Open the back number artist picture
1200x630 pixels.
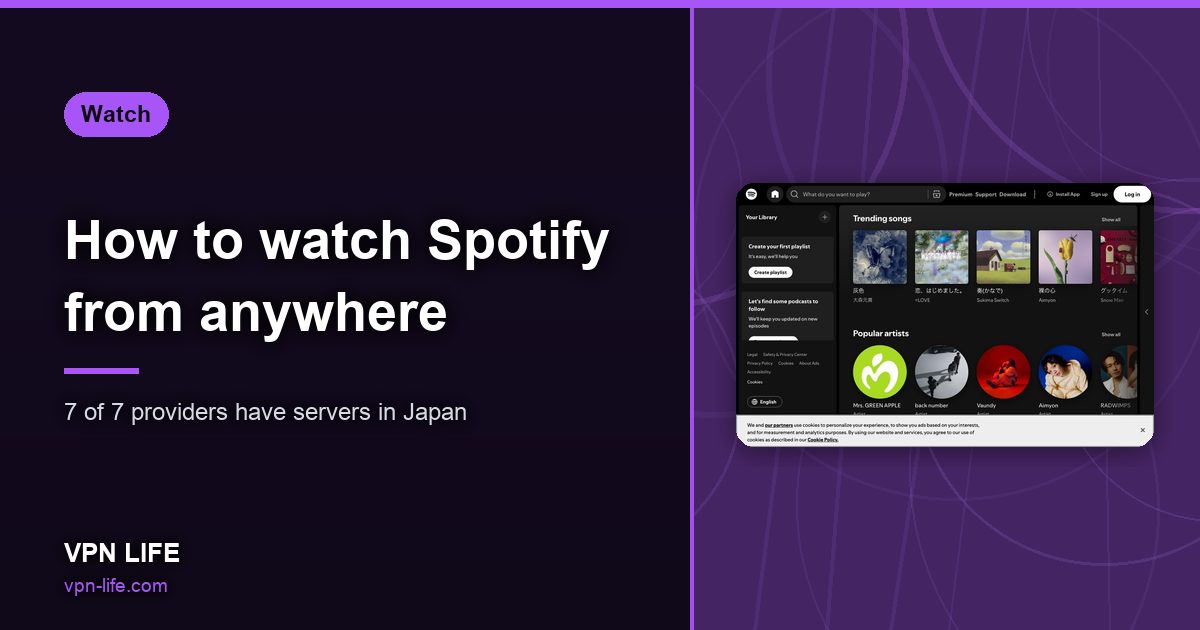pos(942,372)
